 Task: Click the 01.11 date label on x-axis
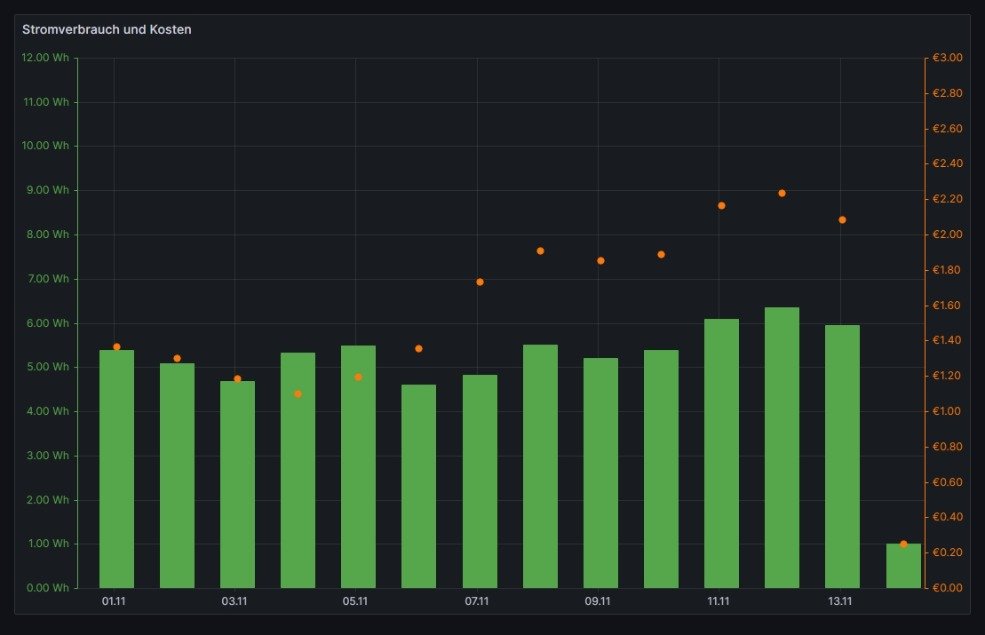coord(114,602)
